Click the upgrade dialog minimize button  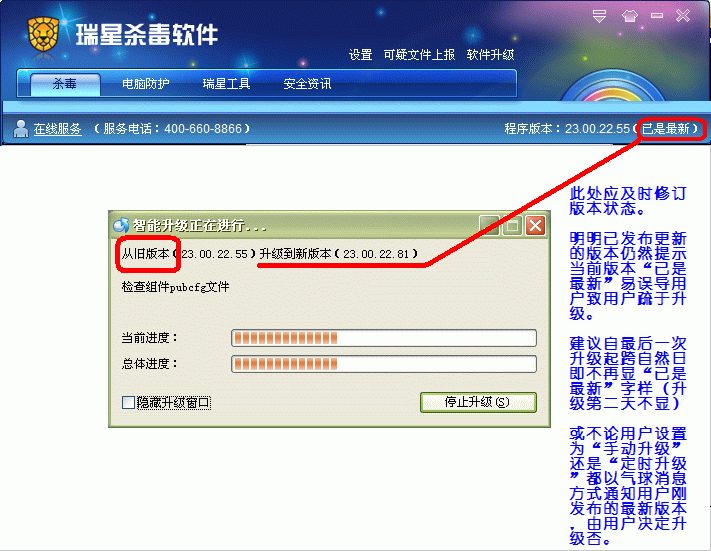(490, 225)
